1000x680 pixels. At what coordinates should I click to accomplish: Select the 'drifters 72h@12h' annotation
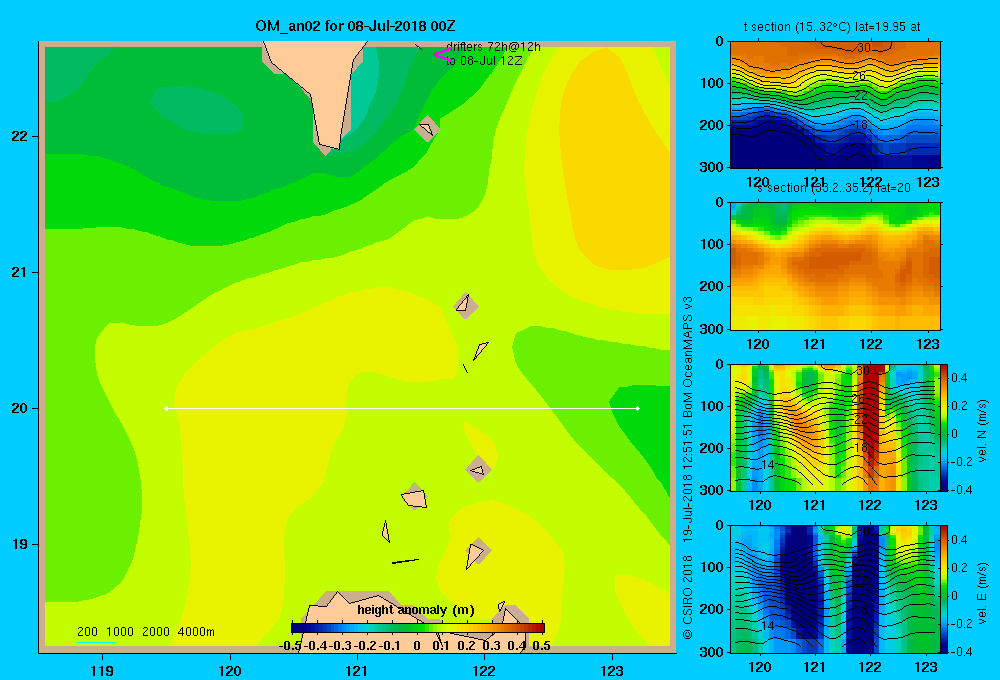tap(493, 47)
